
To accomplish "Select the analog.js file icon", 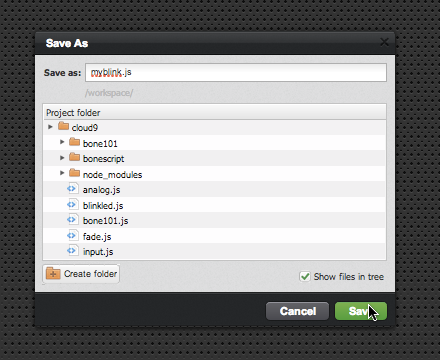I will [x=72, y=189].
